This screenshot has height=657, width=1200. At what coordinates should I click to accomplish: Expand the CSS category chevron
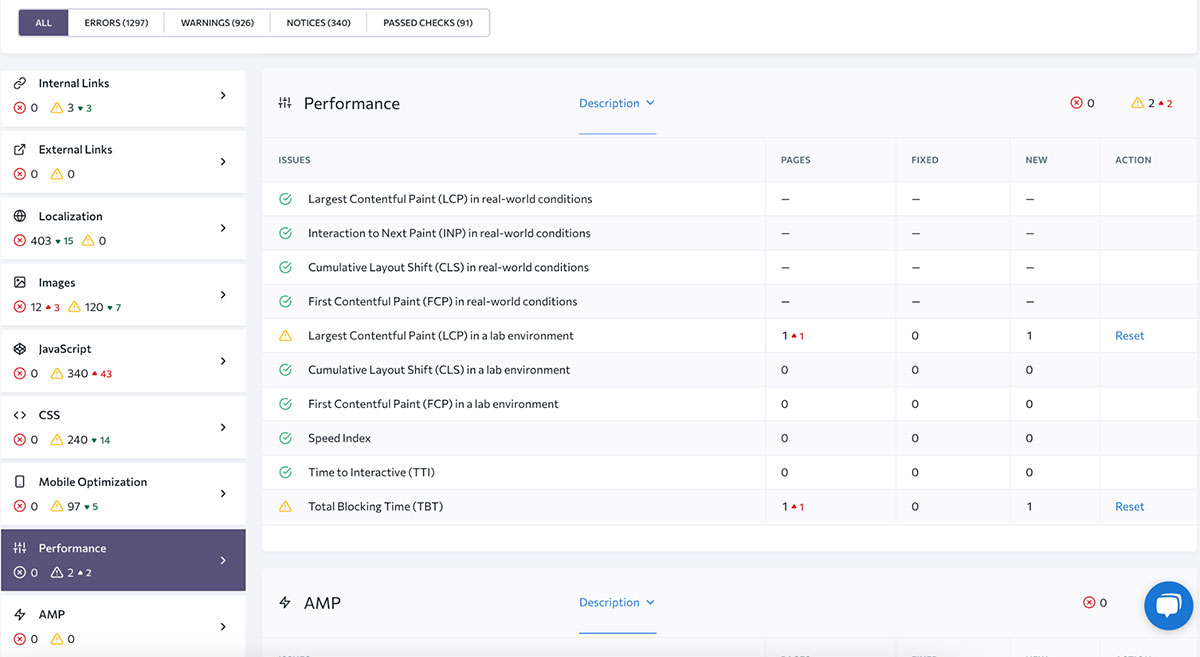223,427
